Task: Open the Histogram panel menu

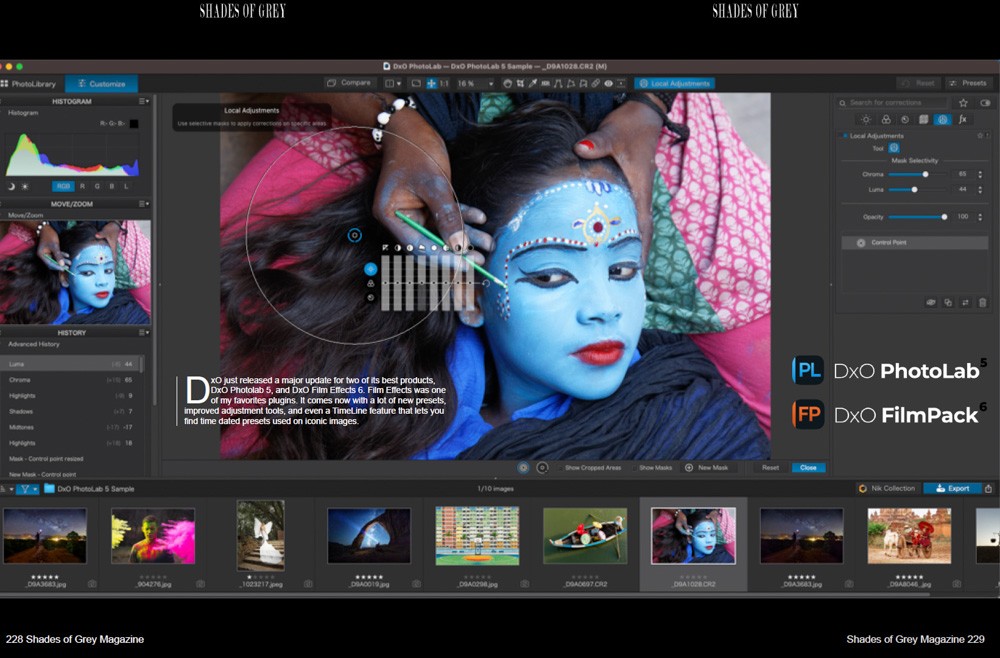Action: click(144, 101)
